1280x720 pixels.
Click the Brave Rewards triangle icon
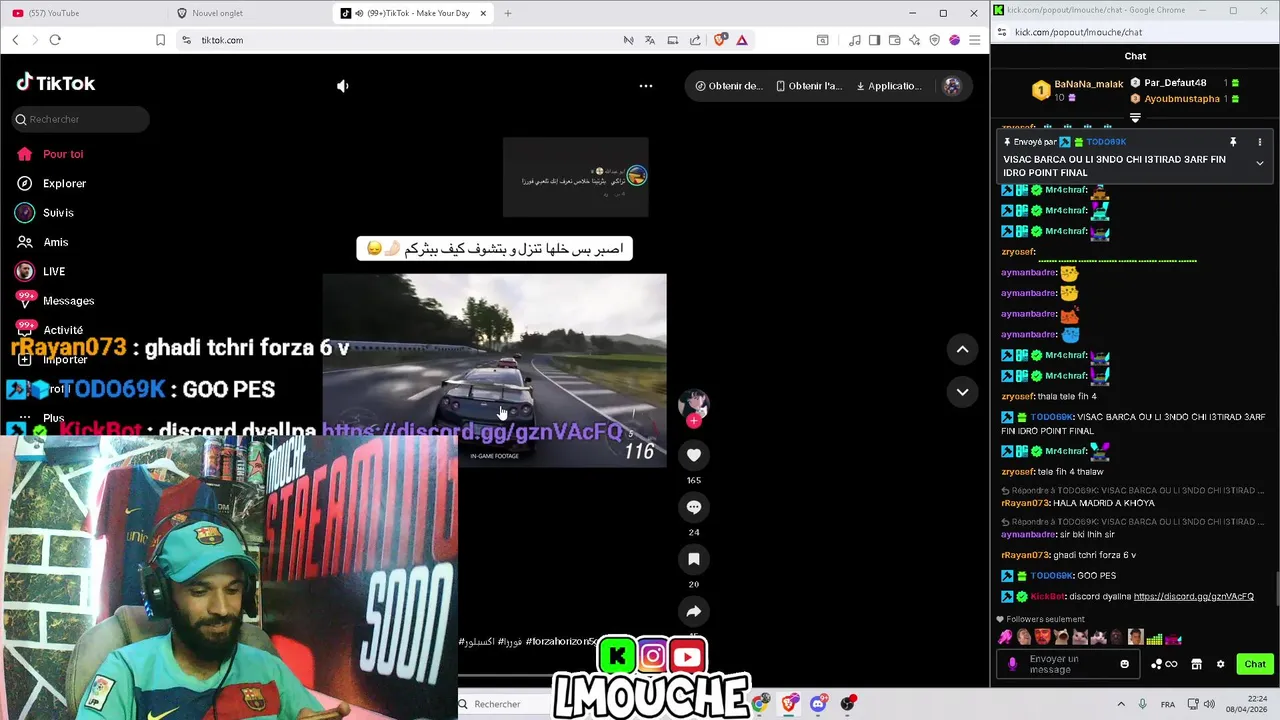click(x=742, y=40)
